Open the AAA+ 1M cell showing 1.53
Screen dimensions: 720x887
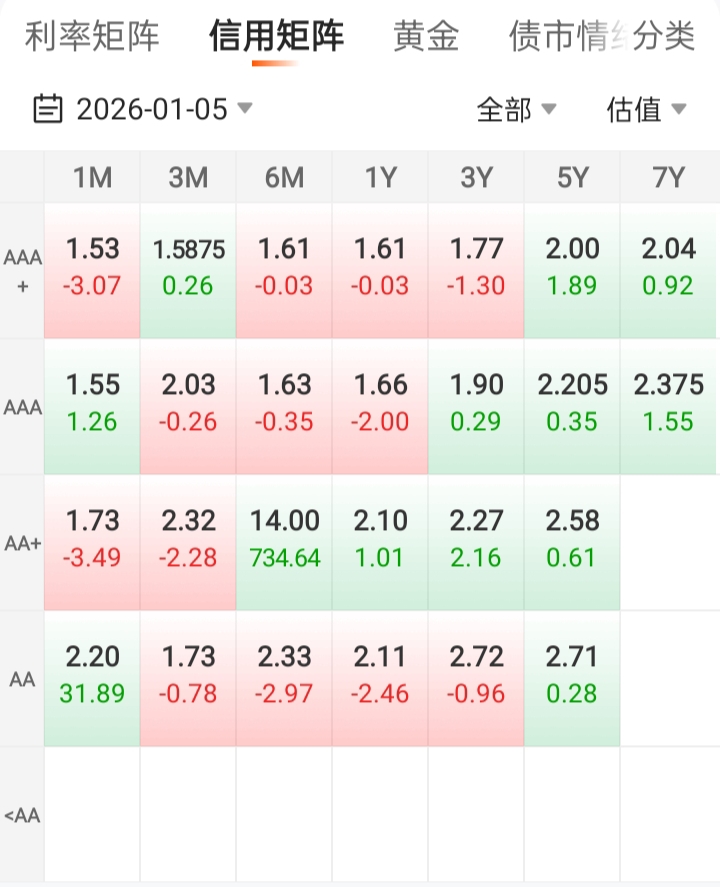92,270
